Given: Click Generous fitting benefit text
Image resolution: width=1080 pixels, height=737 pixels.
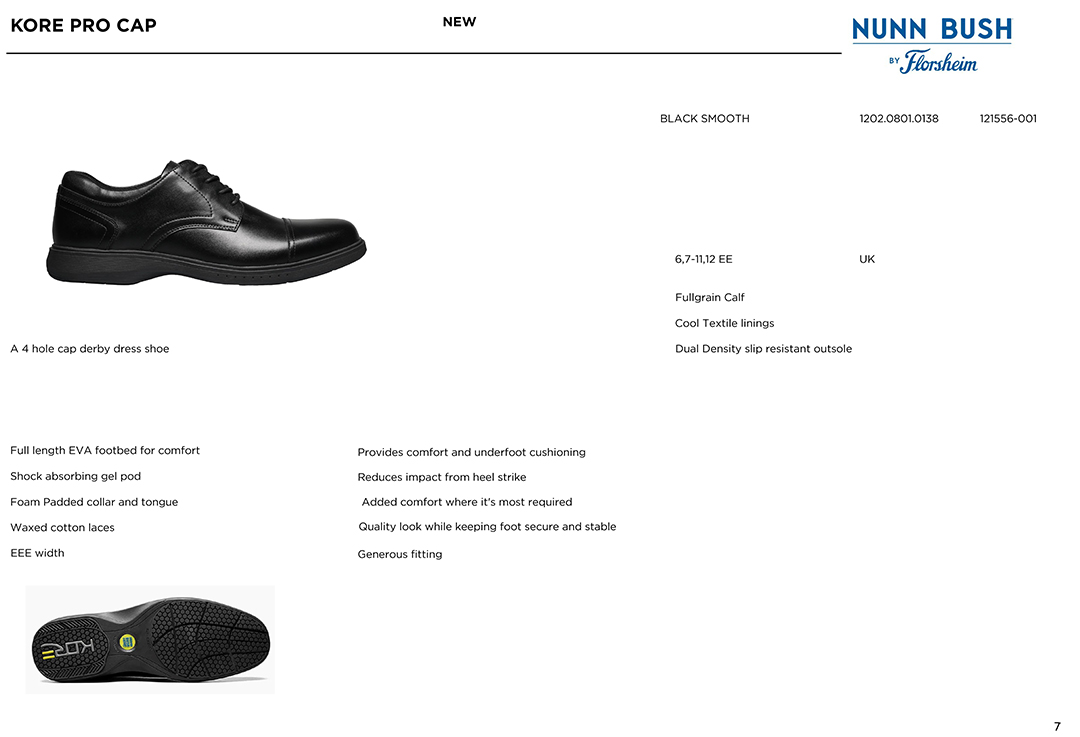Looking at the screenshot, I should [x=399, y=554].
